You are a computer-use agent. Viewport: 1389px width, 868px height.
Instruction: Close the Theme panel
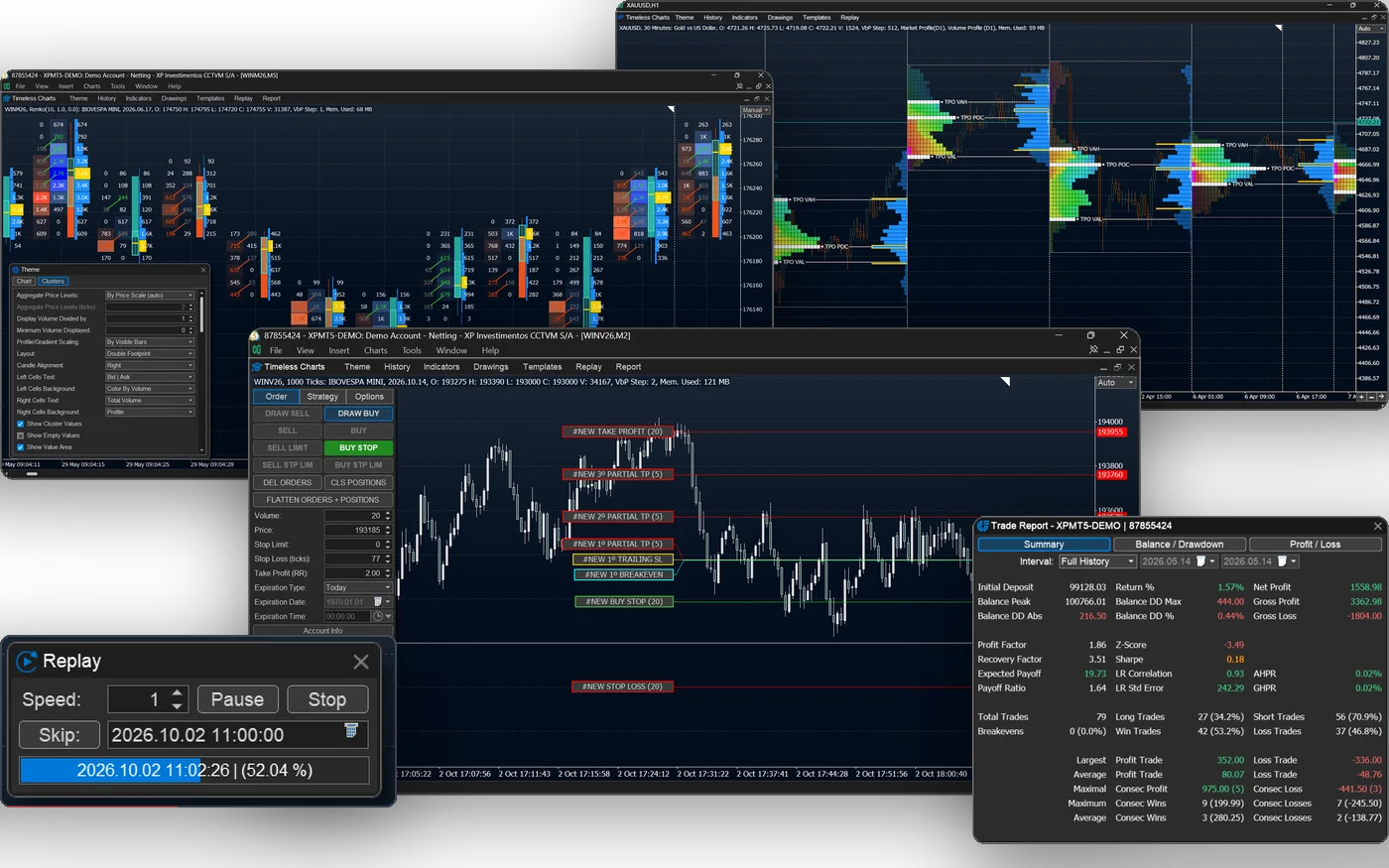pyautogui.click(x=203, y=270)
